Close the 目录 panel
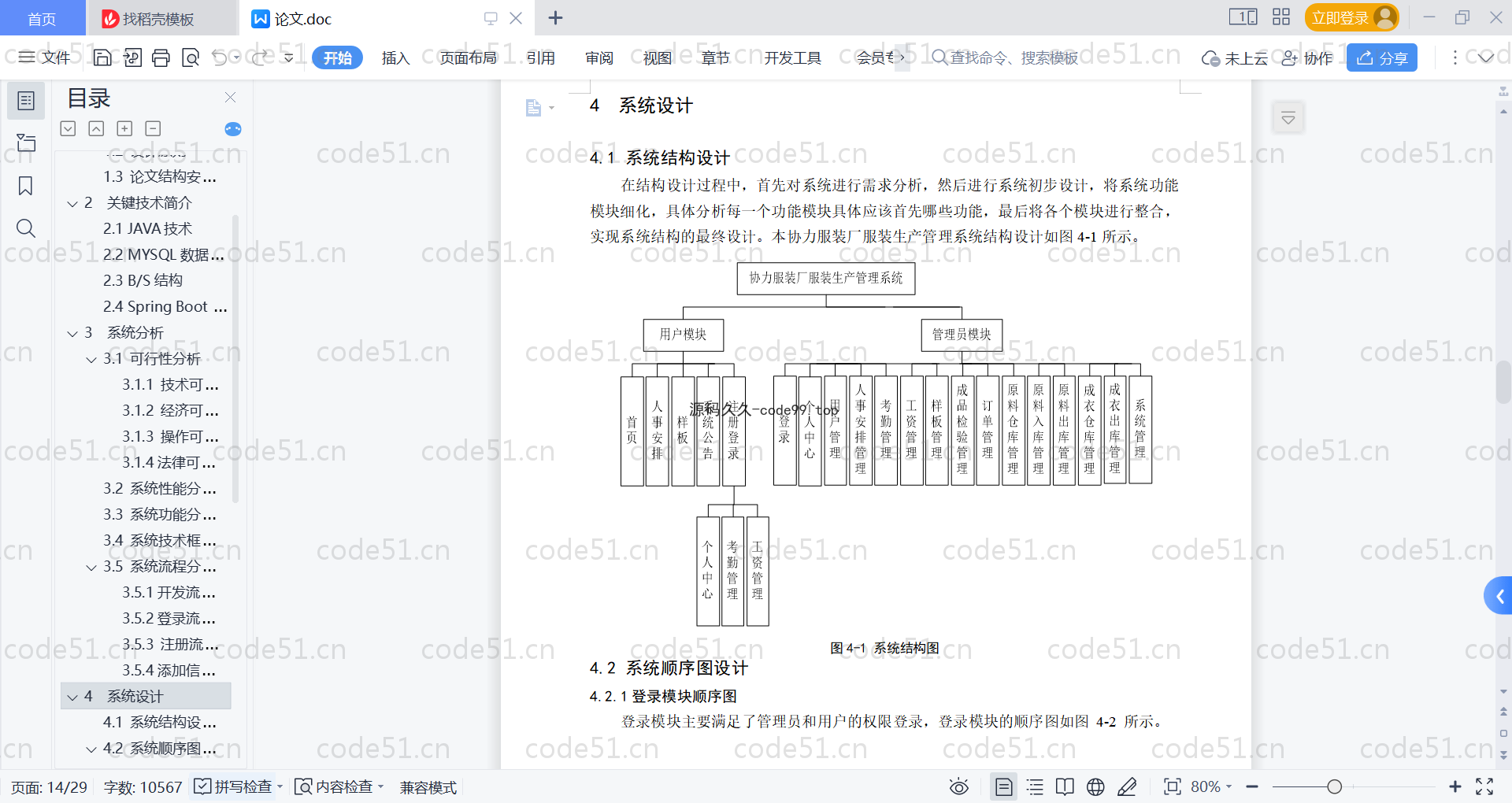 click(x=230, y=97)
